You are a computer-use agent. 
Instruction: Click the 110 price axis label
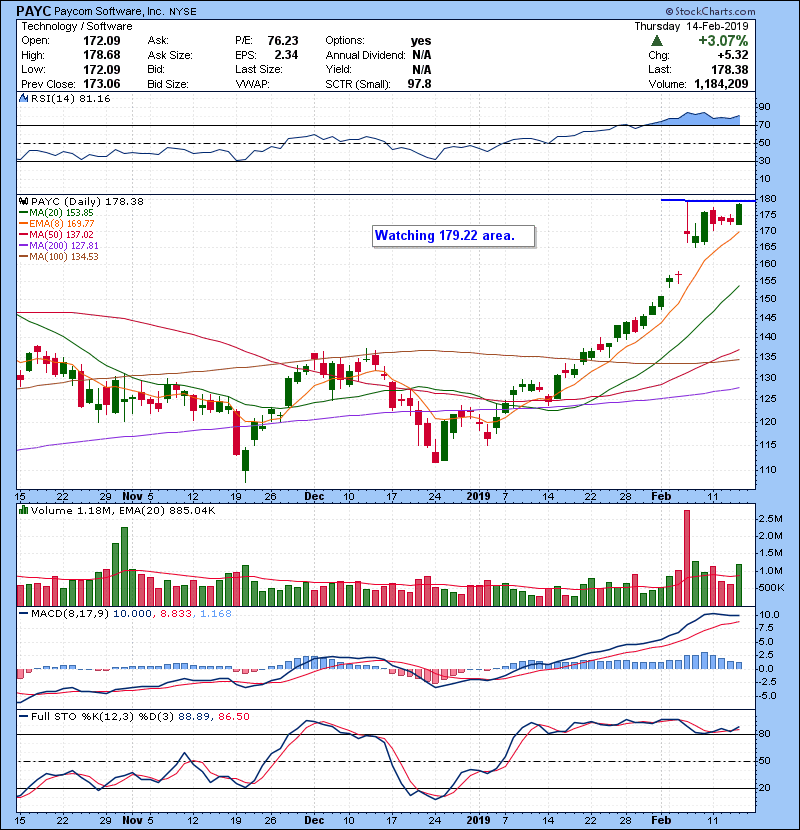pos(768,470)
